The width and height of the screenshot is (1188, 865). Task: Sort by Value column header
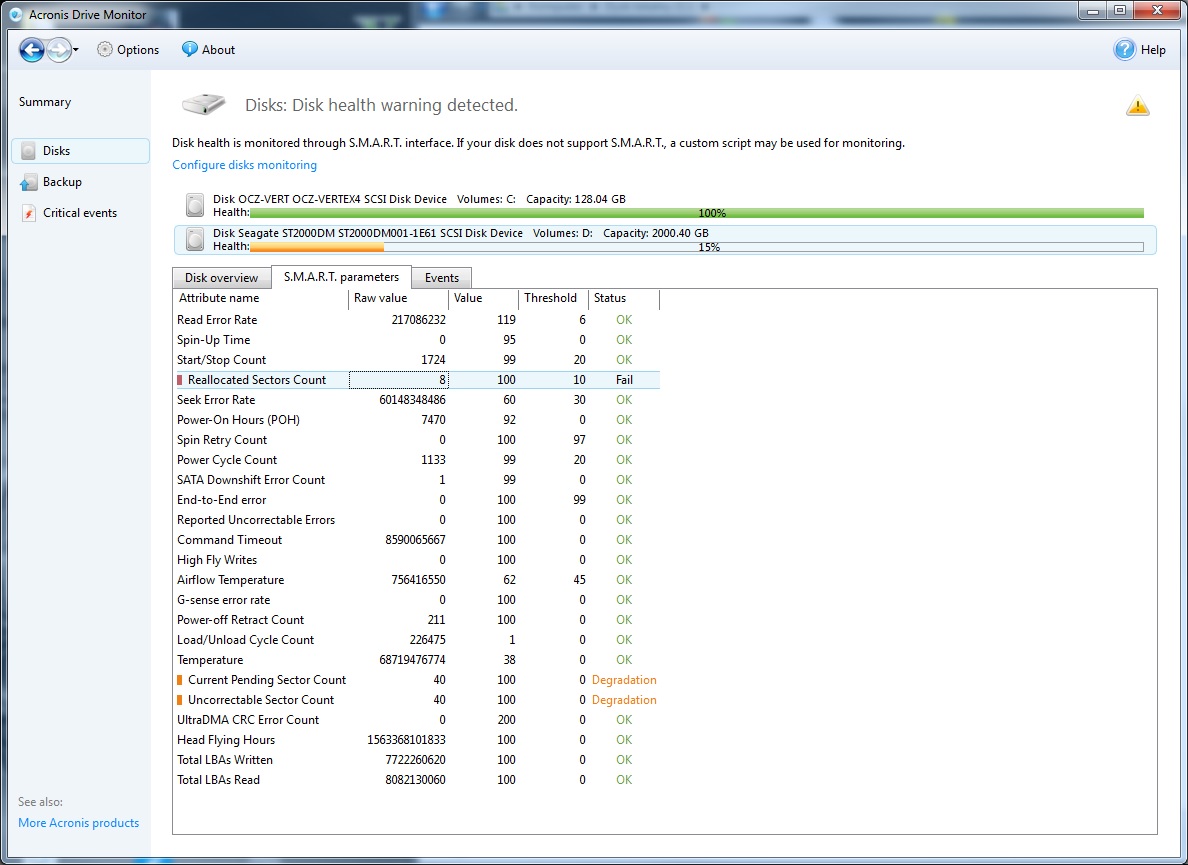click(x=483, y=298)
